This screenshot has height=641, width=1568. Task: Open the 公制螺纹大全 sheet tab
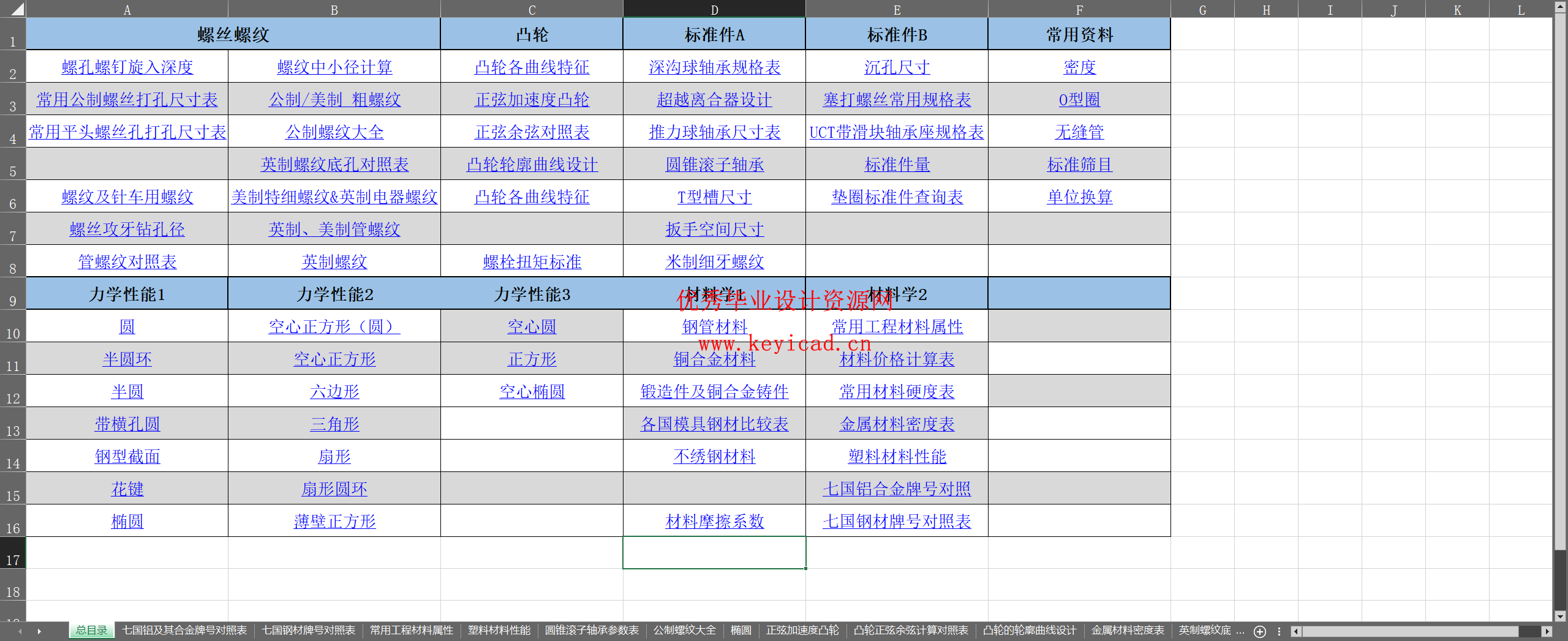pyautogui.click(x=684, y=630)
